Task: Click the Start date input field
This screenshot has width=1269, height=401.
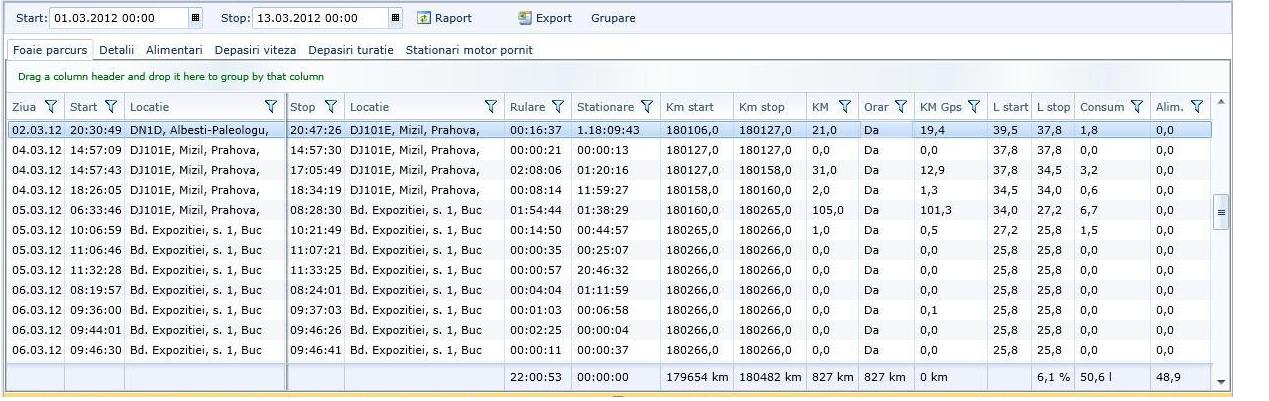Action: tap(117, 18)
